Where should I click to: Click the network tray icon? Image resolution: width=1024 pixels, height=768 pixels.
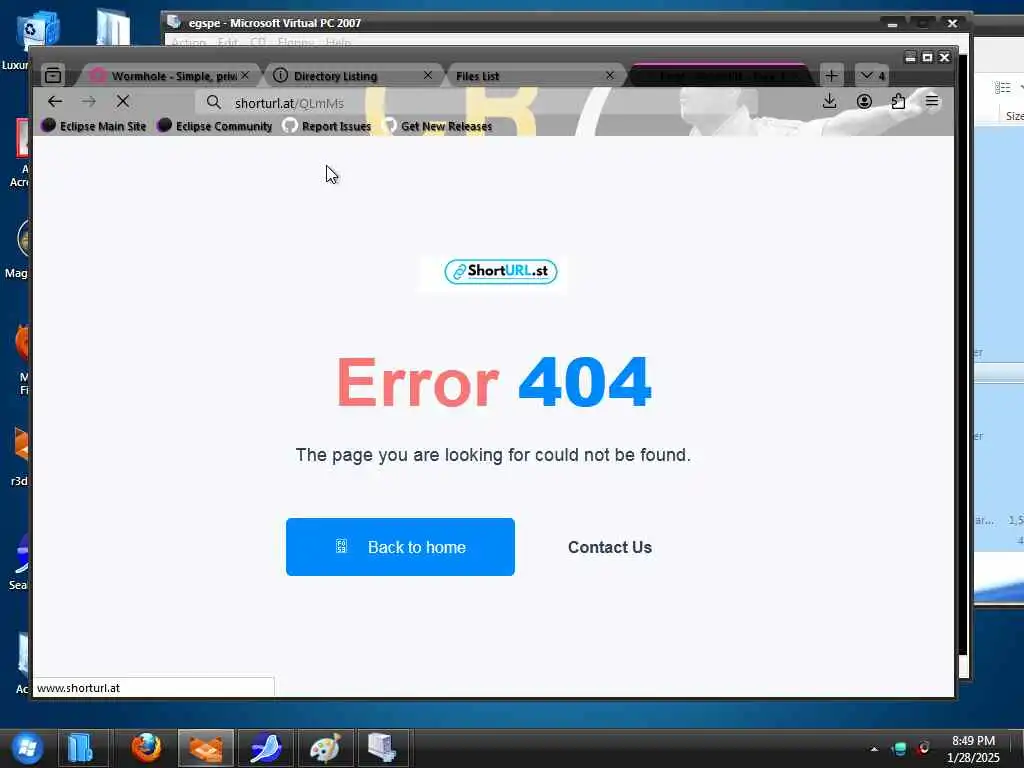point(899,748)
